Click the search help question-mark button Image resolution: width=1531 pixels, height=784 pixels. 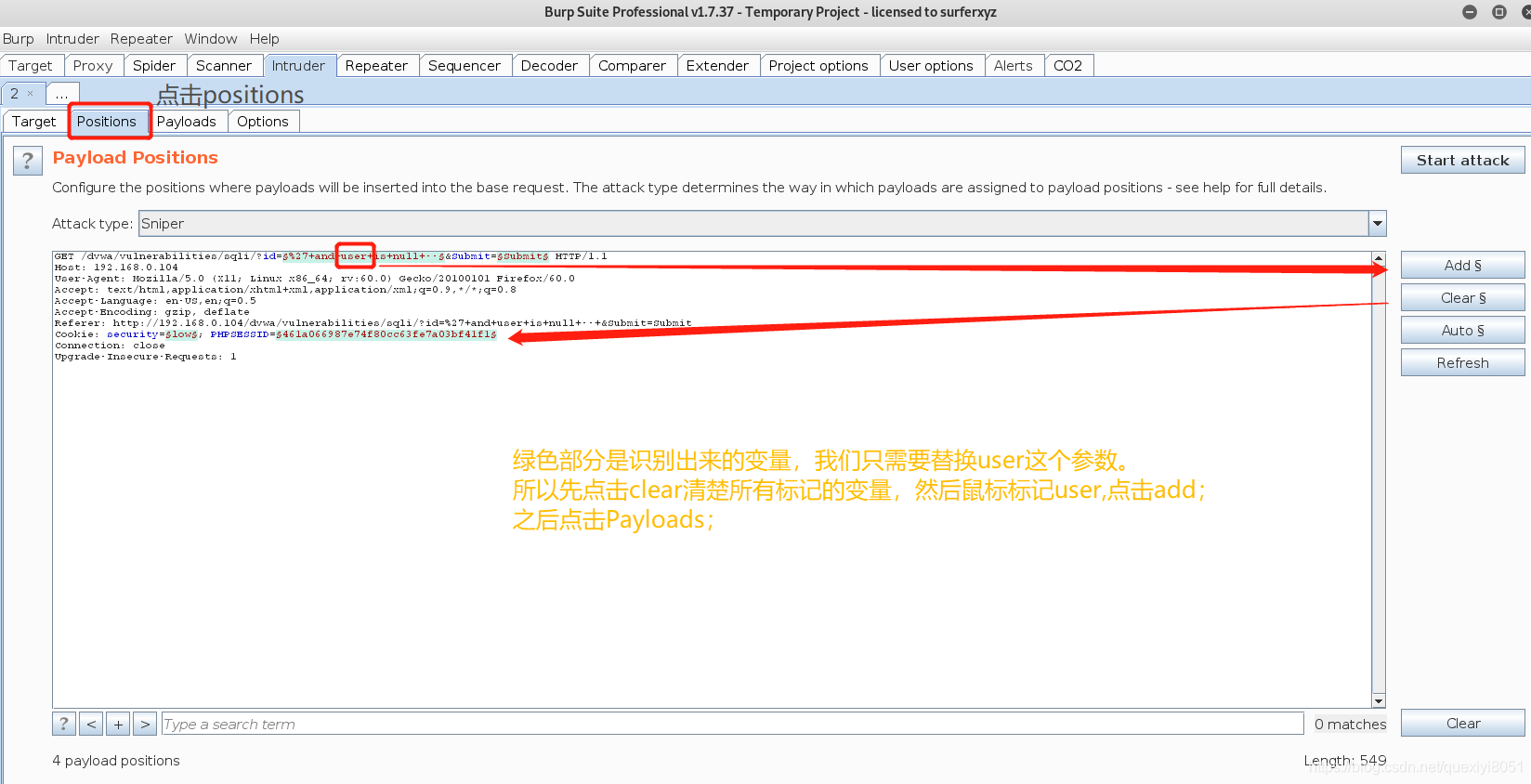(63, 724)
